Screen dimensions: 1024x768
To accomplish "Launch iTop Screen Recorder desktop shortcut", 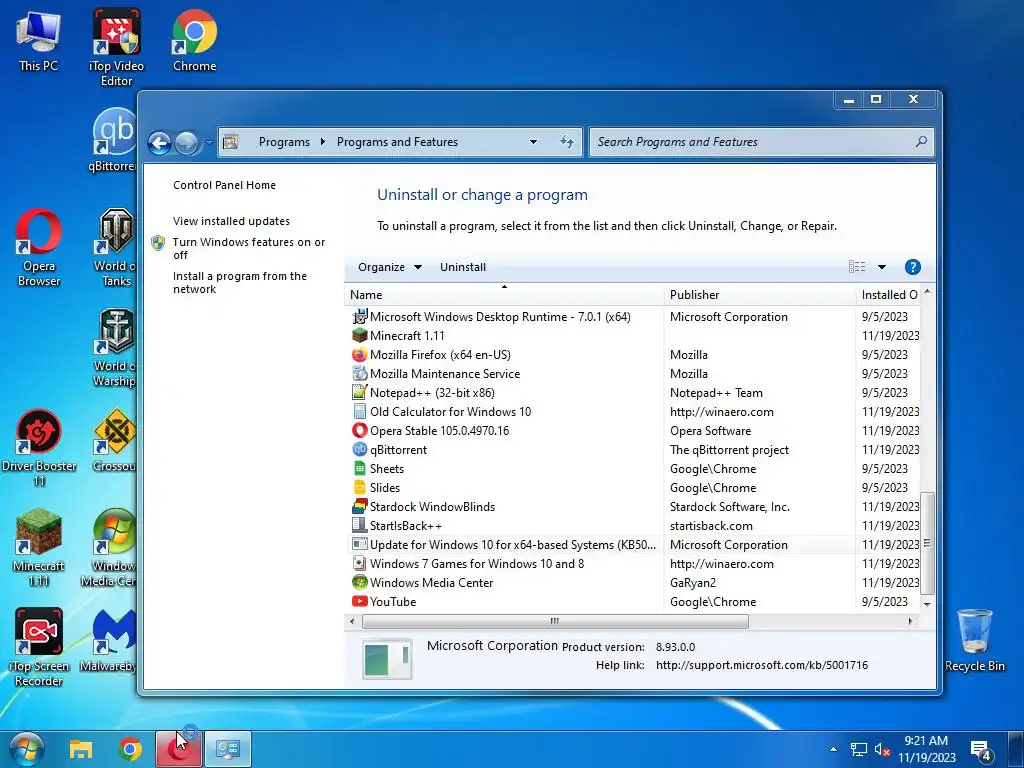I will [39, 648].
